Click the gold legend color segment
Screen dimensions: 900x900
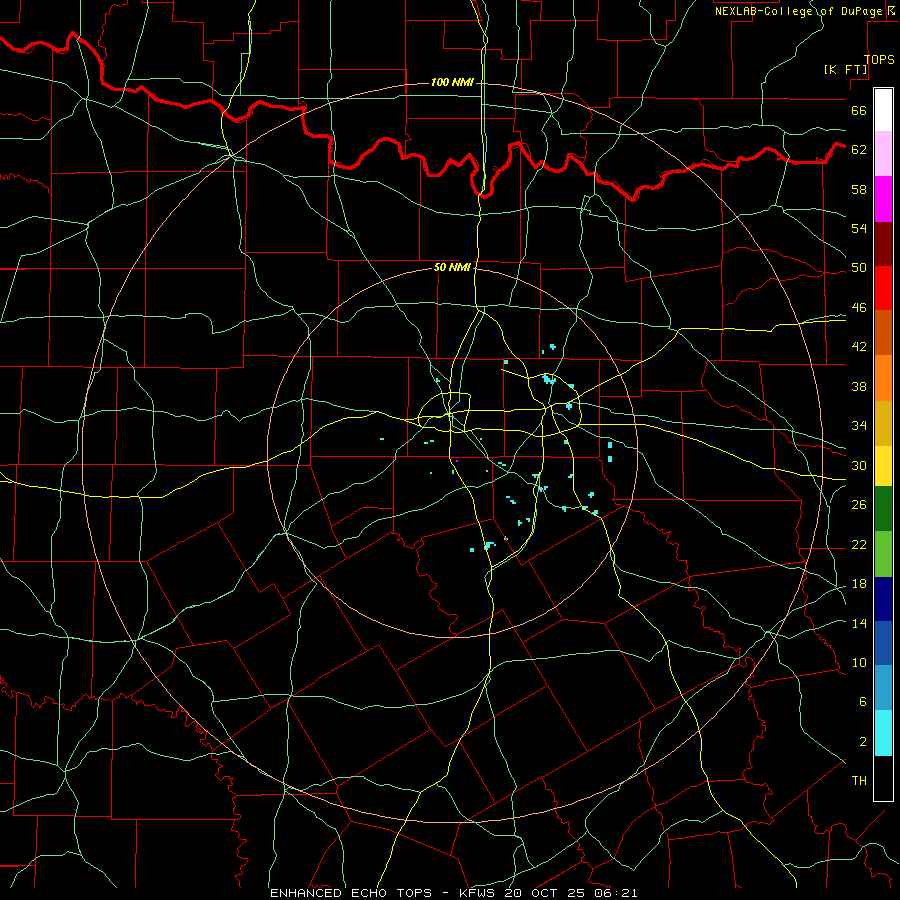pos(883,422)
